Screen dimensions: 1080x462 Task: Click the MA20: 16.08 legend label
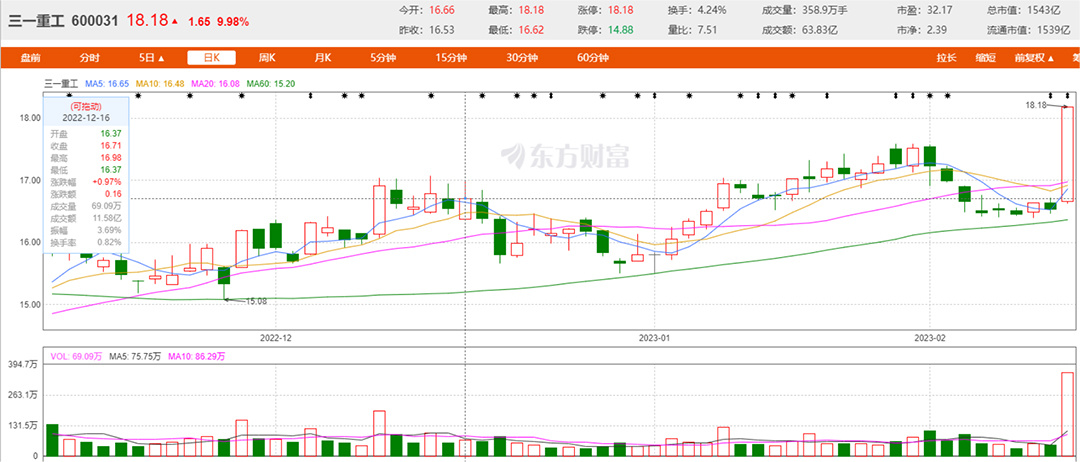(x=215, y=83)
